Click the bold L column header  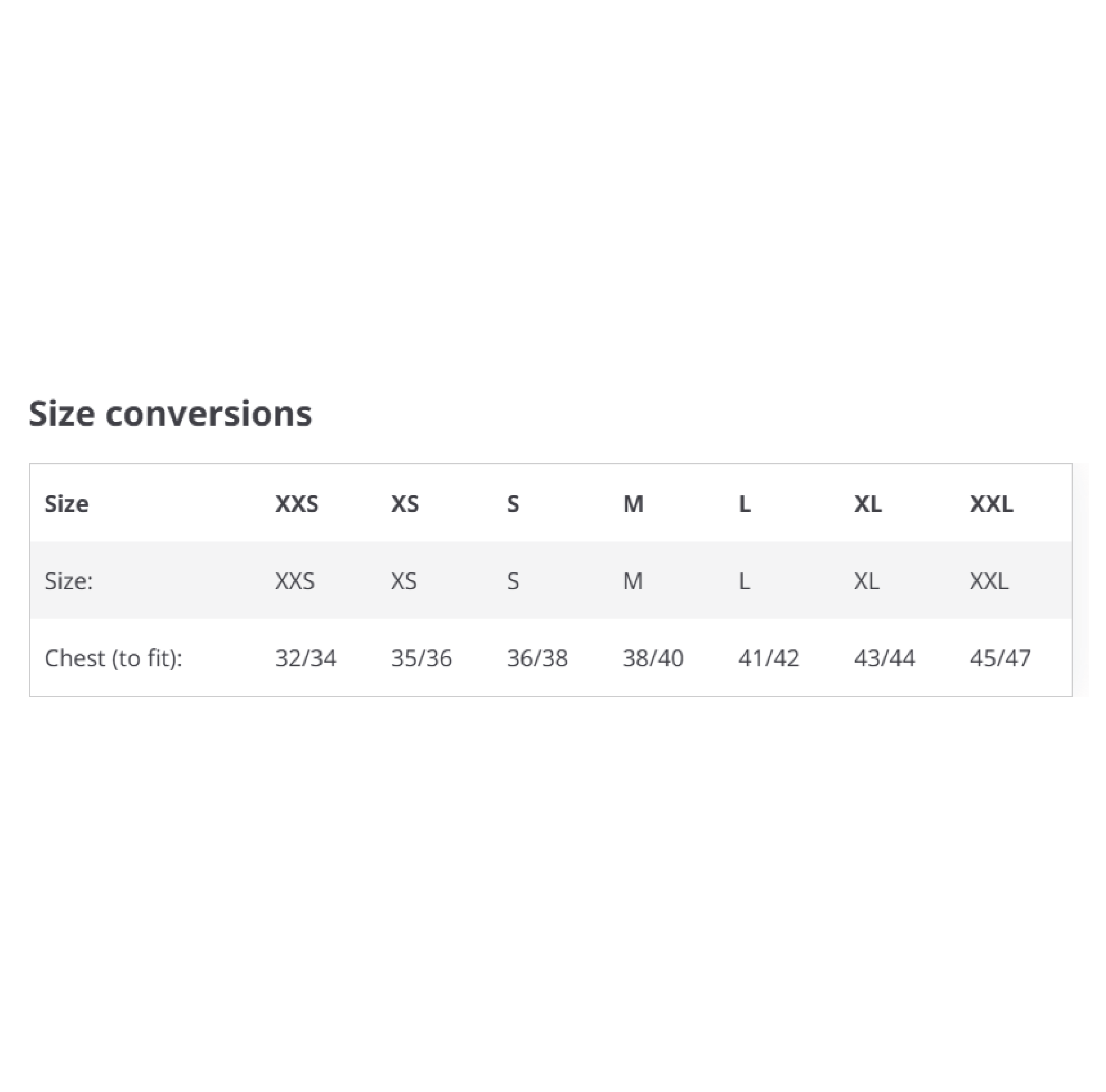745,503
